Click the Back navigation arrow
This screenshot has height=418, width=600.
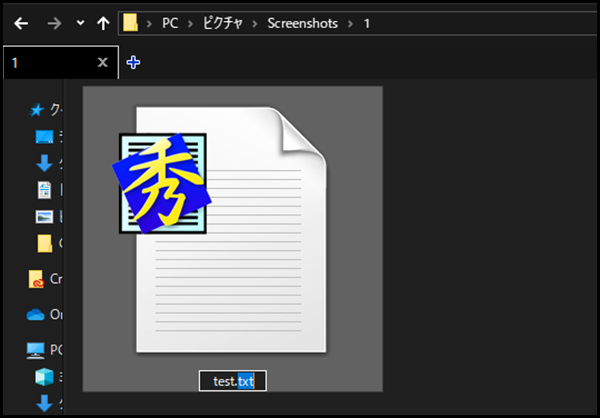[x=21, y=22]
